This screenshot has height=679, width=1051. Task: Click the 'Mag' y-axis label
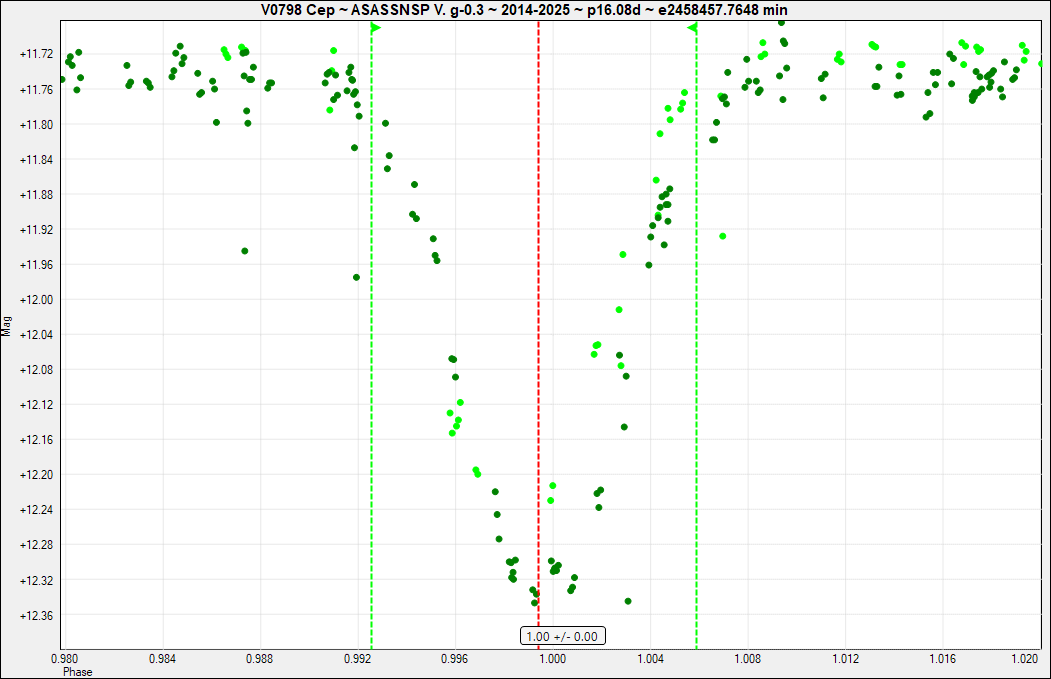point(7,325)
